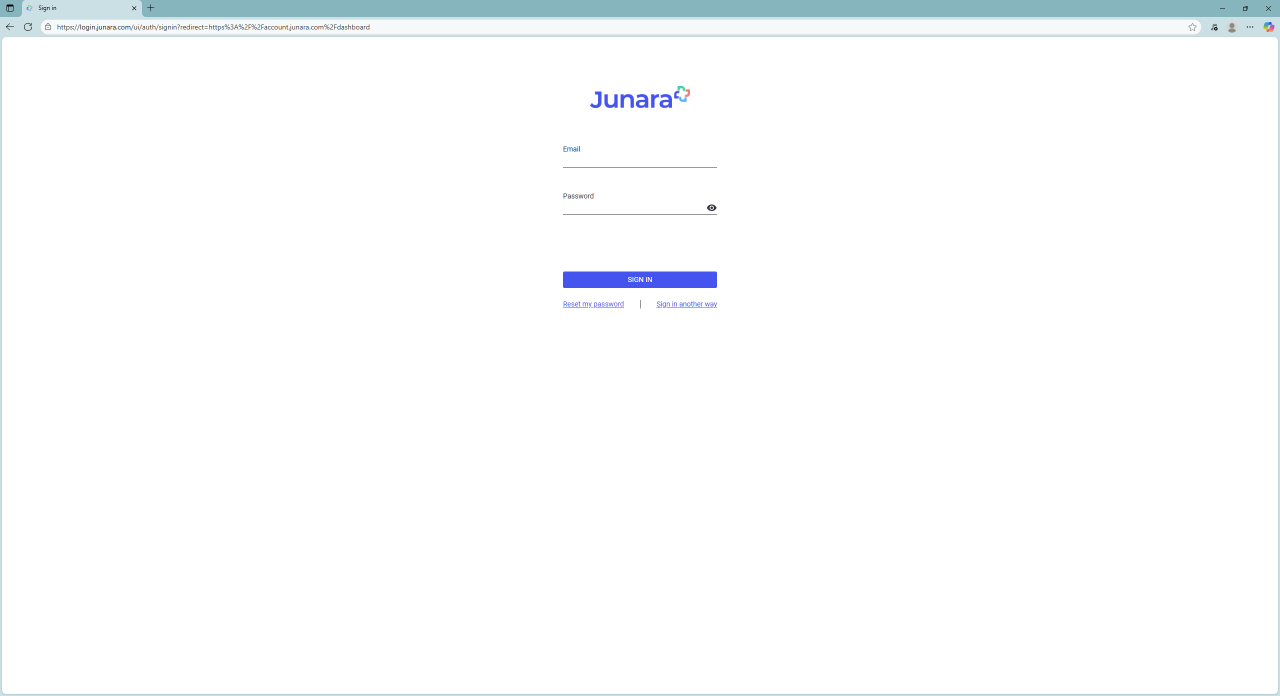Click the address bar URL
1280x696 pixels.
(213, 27)
